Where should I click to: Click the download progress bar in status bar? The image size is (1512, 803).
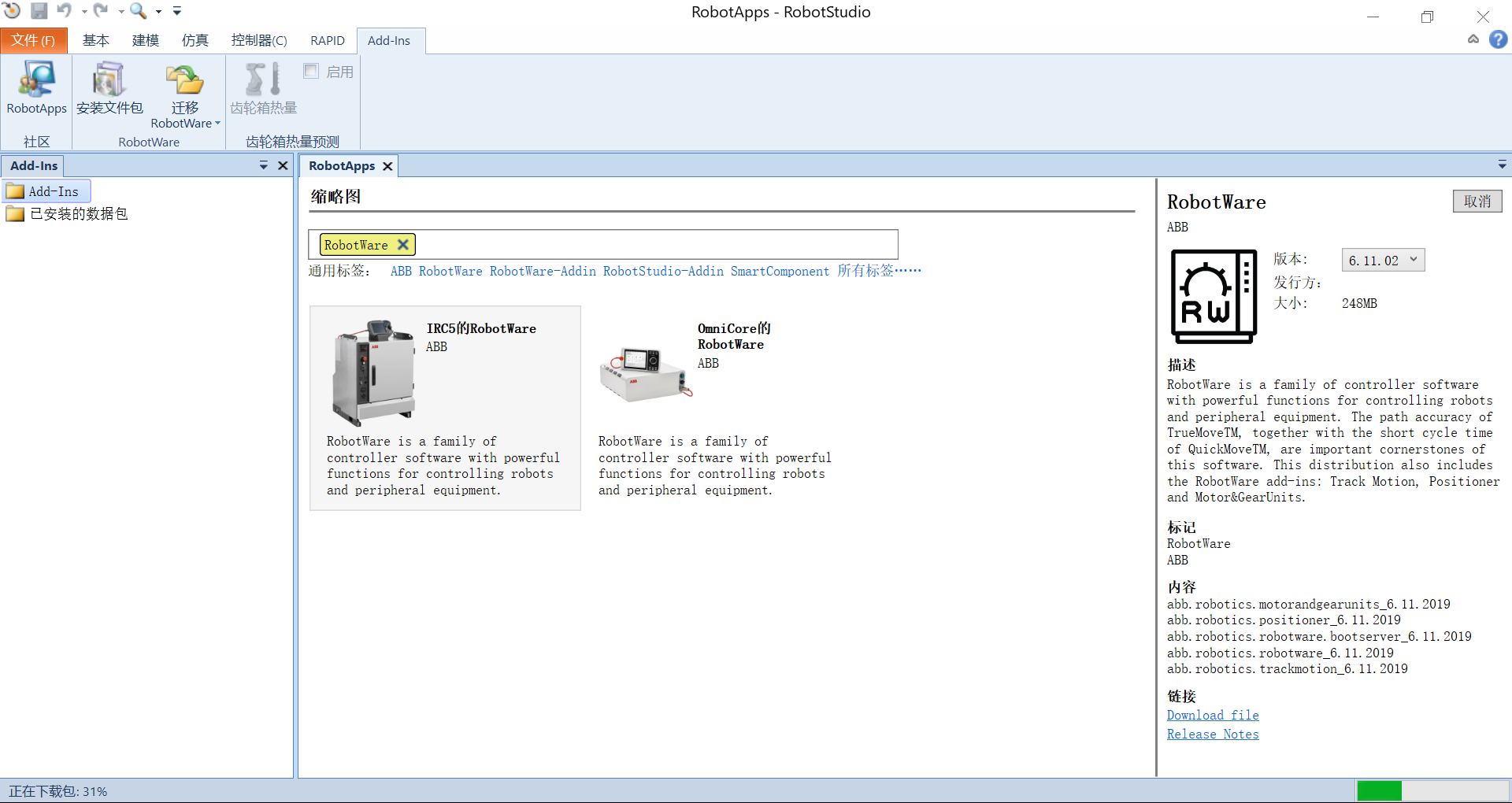(1432, 790)
